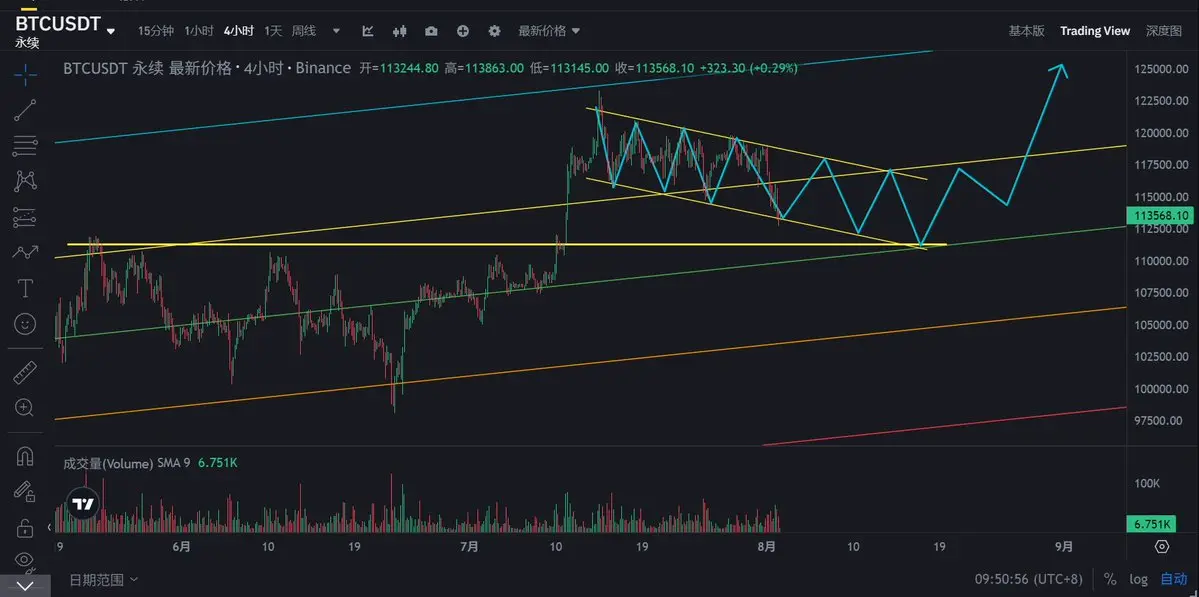This screenshot has height=597, width=1199.
Task: Switch to the 15分钟 interval
Action: point(155,31)
